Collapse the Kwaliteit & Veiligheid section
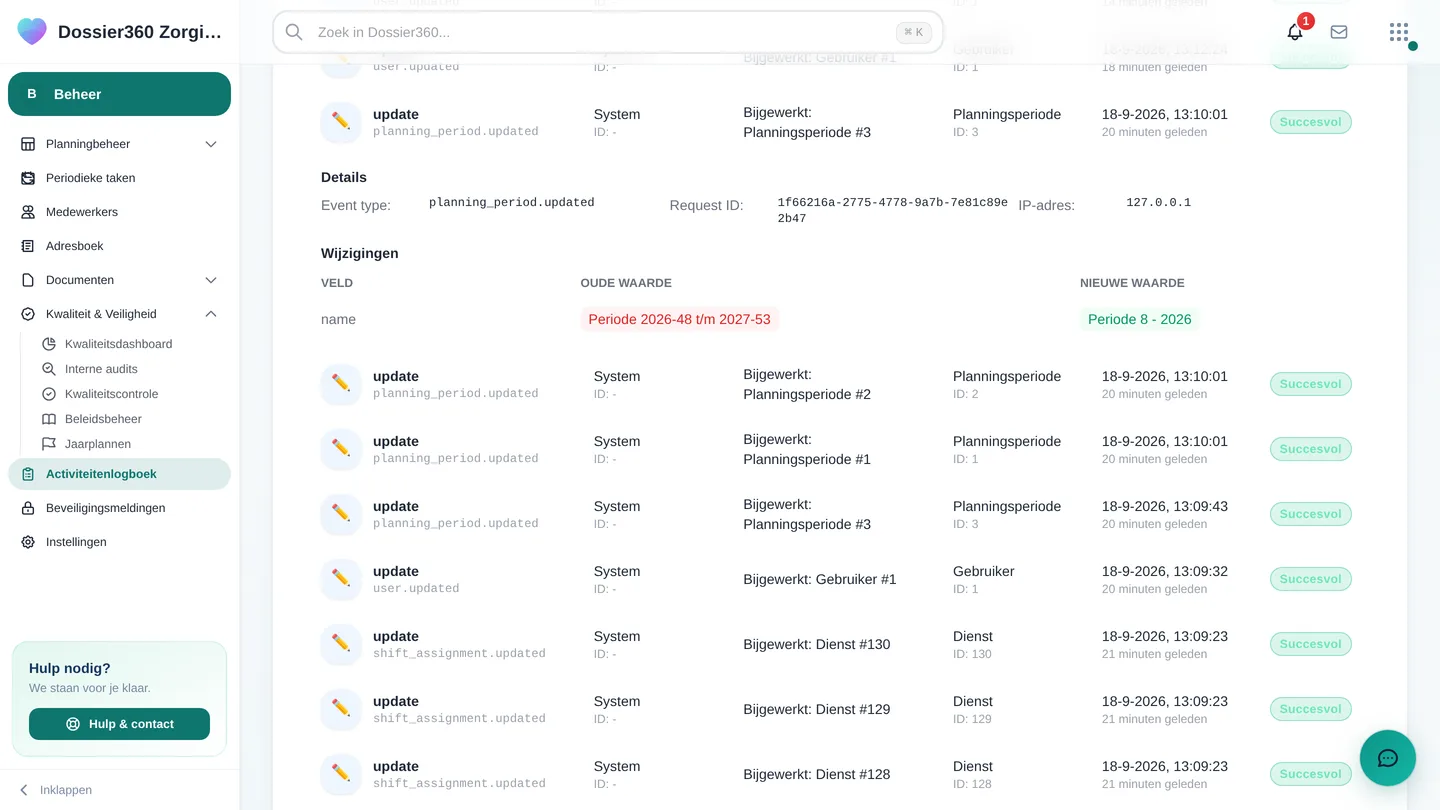 [211, 314]
